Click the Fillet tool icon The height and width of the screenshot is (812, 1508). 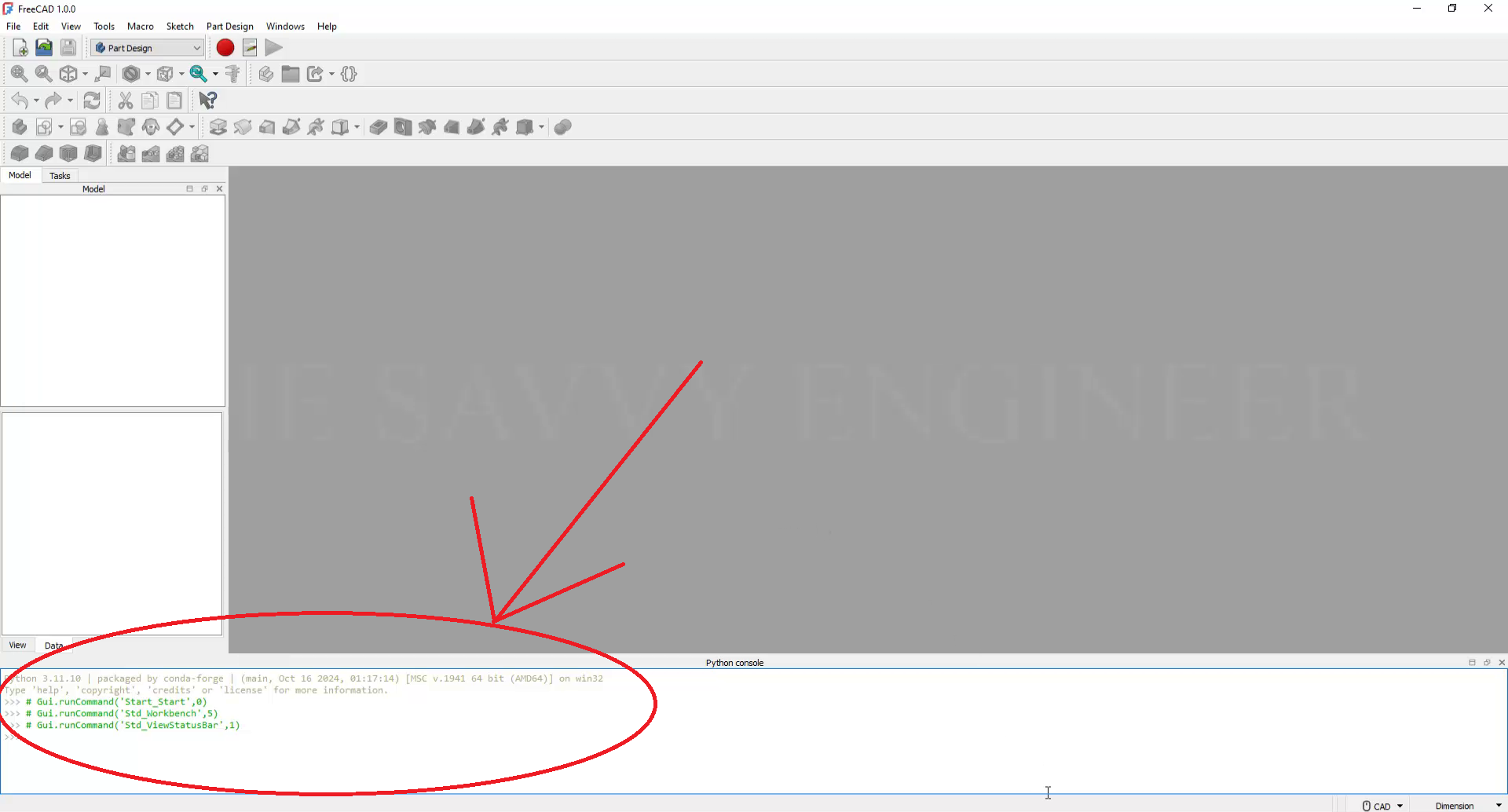pyautogui.click(x=19, y=154)
